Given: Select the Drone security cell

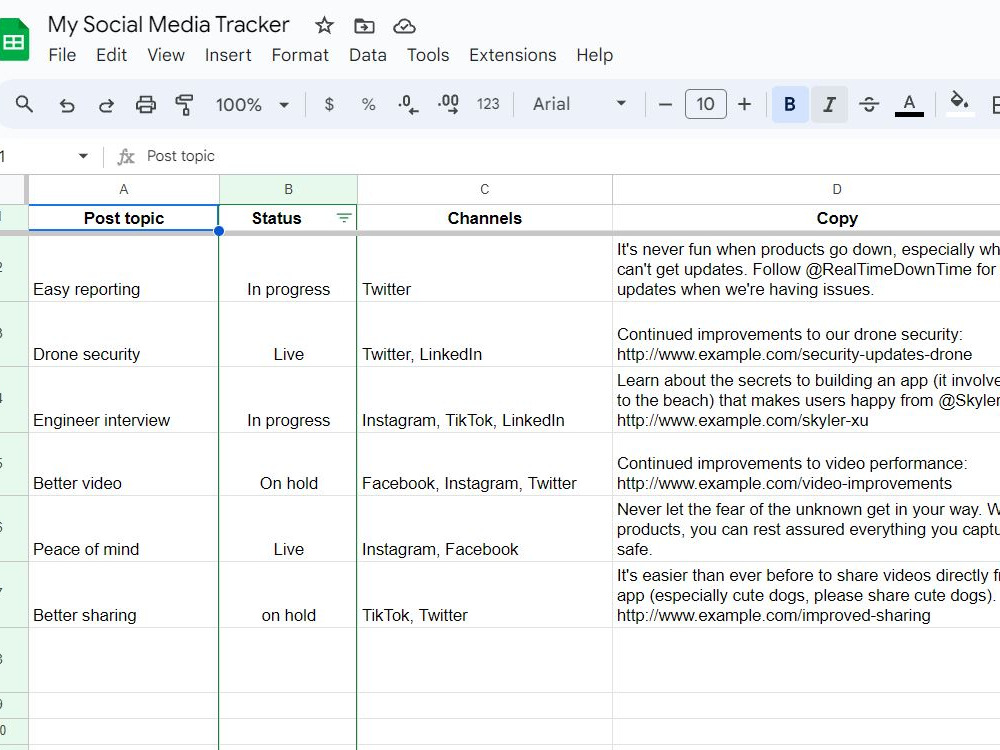Looking at the screenshot, I should click(124, 334).
